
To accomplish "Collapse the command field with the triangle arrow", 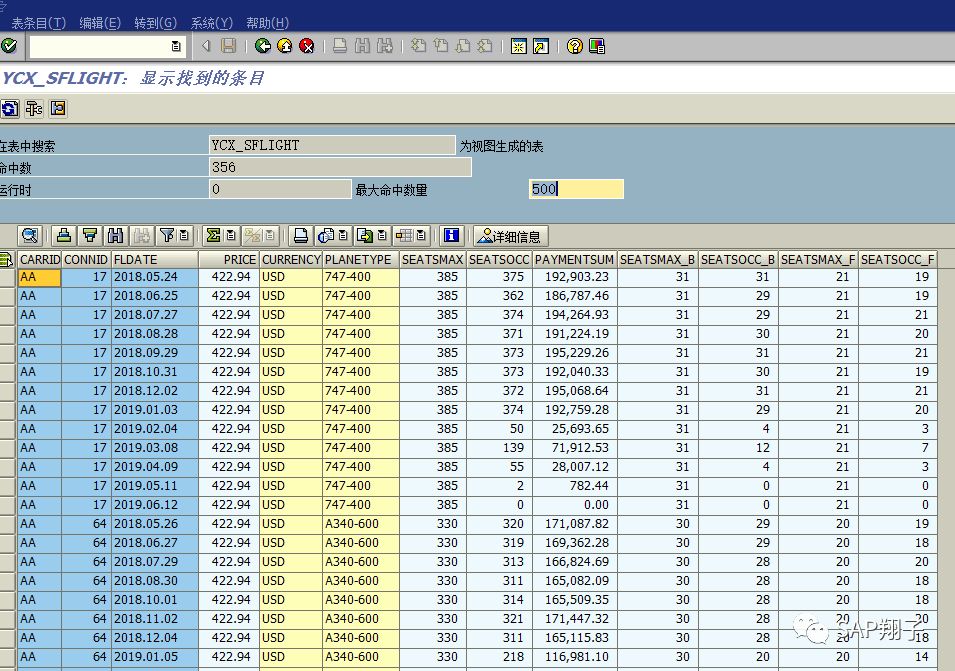I will tap(206, 46).
